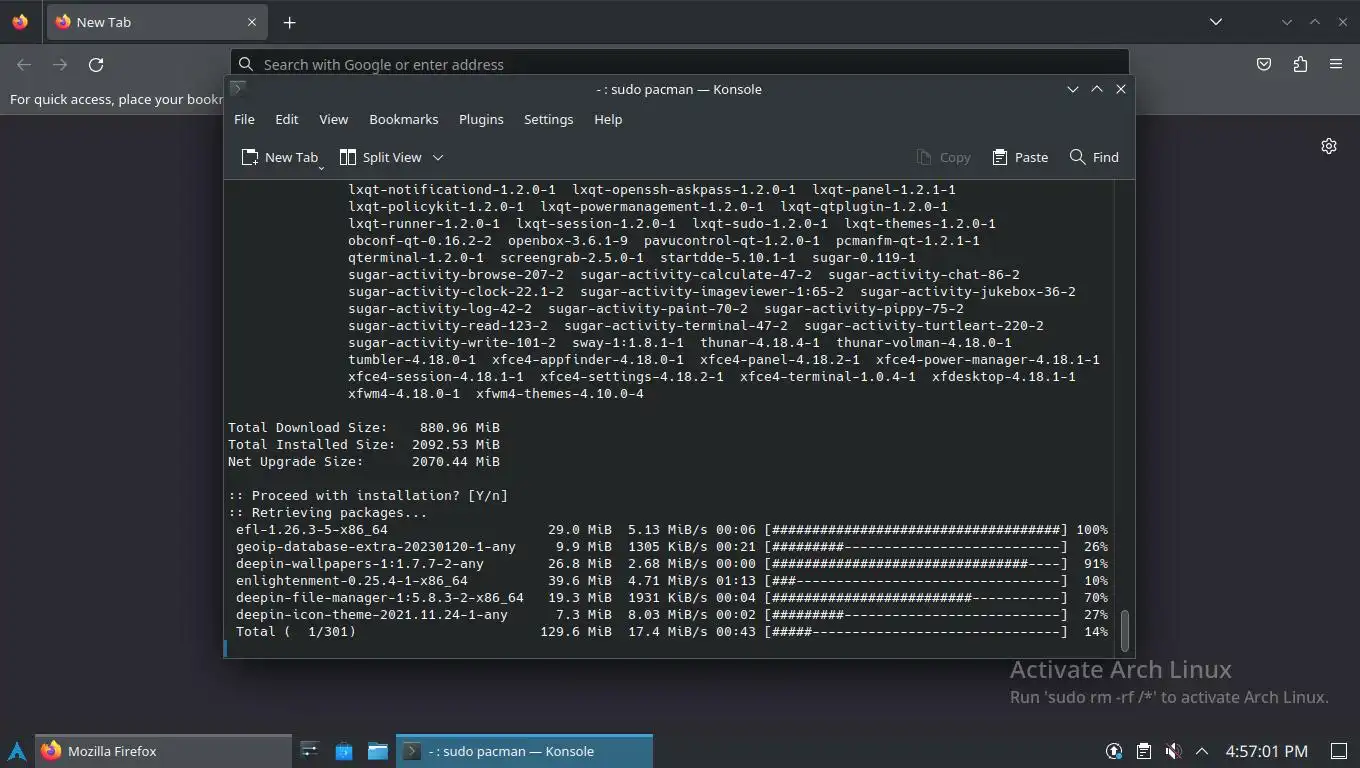
Task: Open the Konsole View menu
Action: pyautogui.click(x=333, y=119)
